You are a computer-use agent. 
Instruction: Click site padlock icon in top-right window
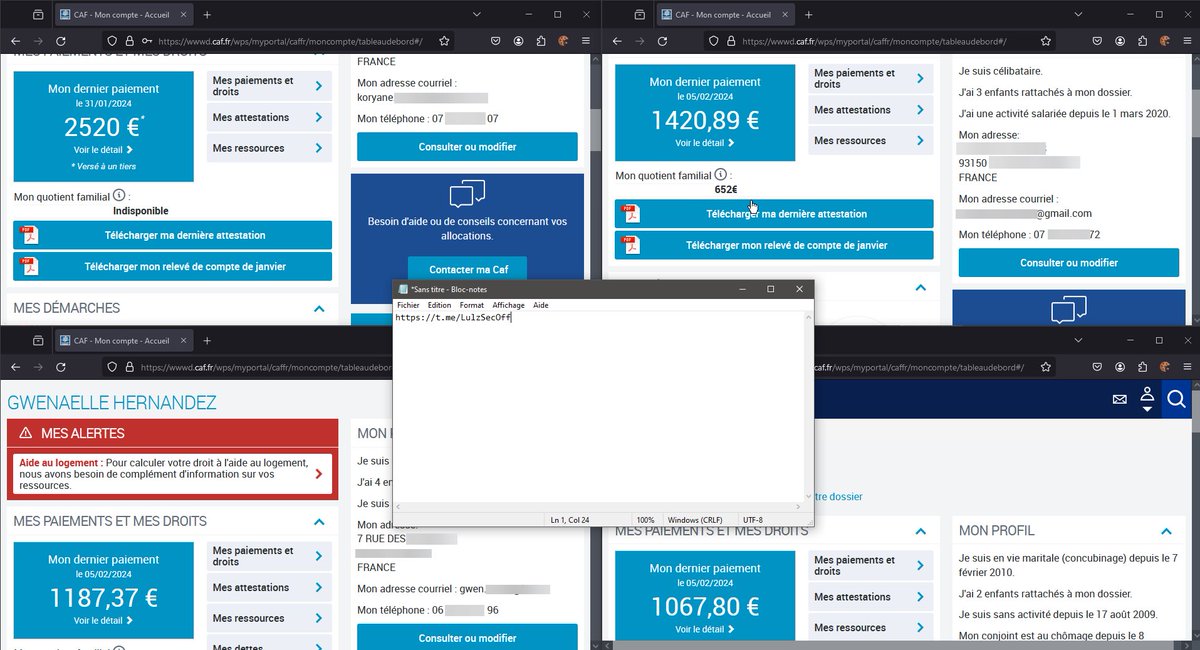coord(731,41)
